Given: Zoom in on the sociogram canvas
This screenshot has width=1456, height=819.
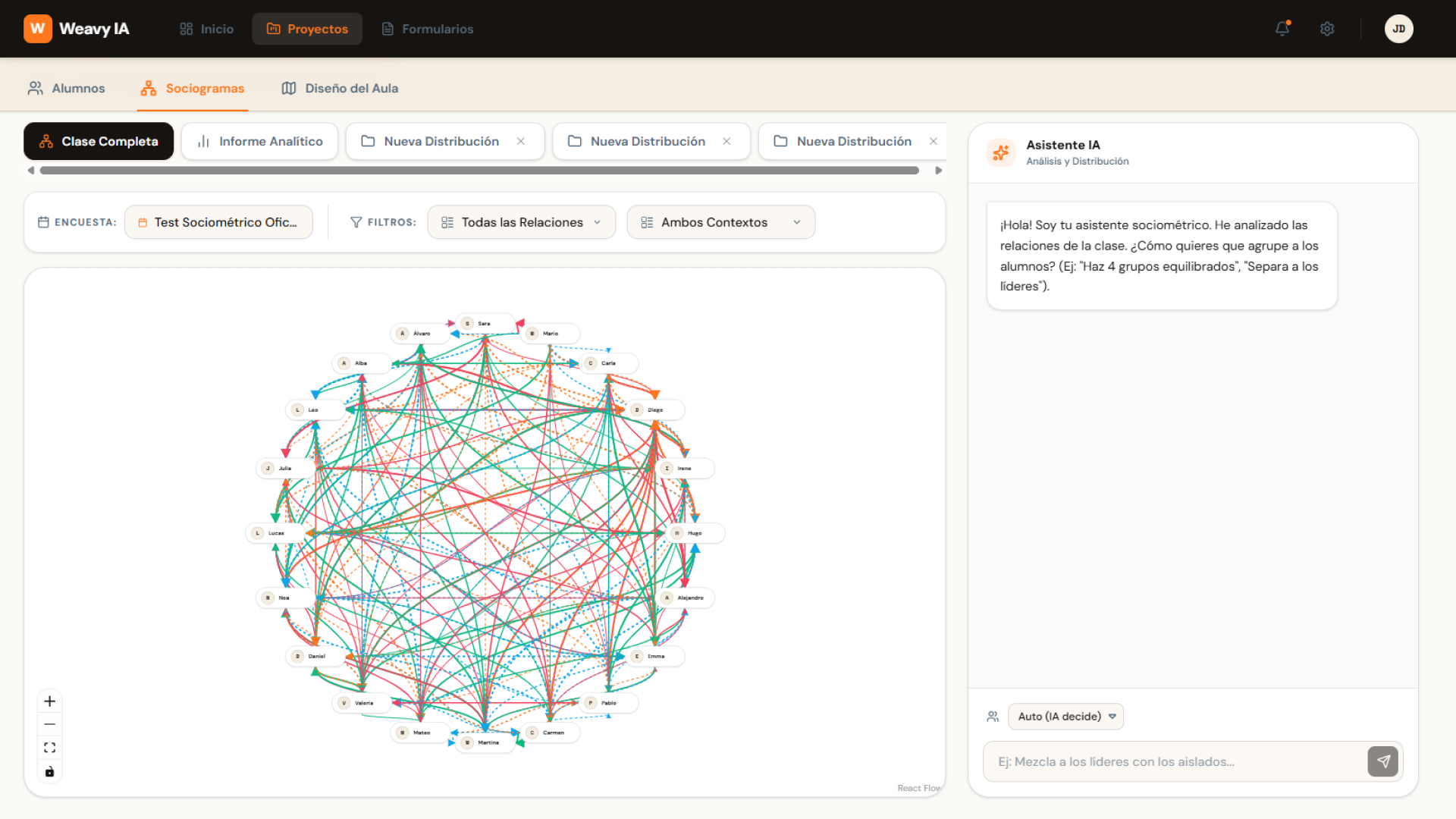Looking at the screenshot, I should coord(50,701).
